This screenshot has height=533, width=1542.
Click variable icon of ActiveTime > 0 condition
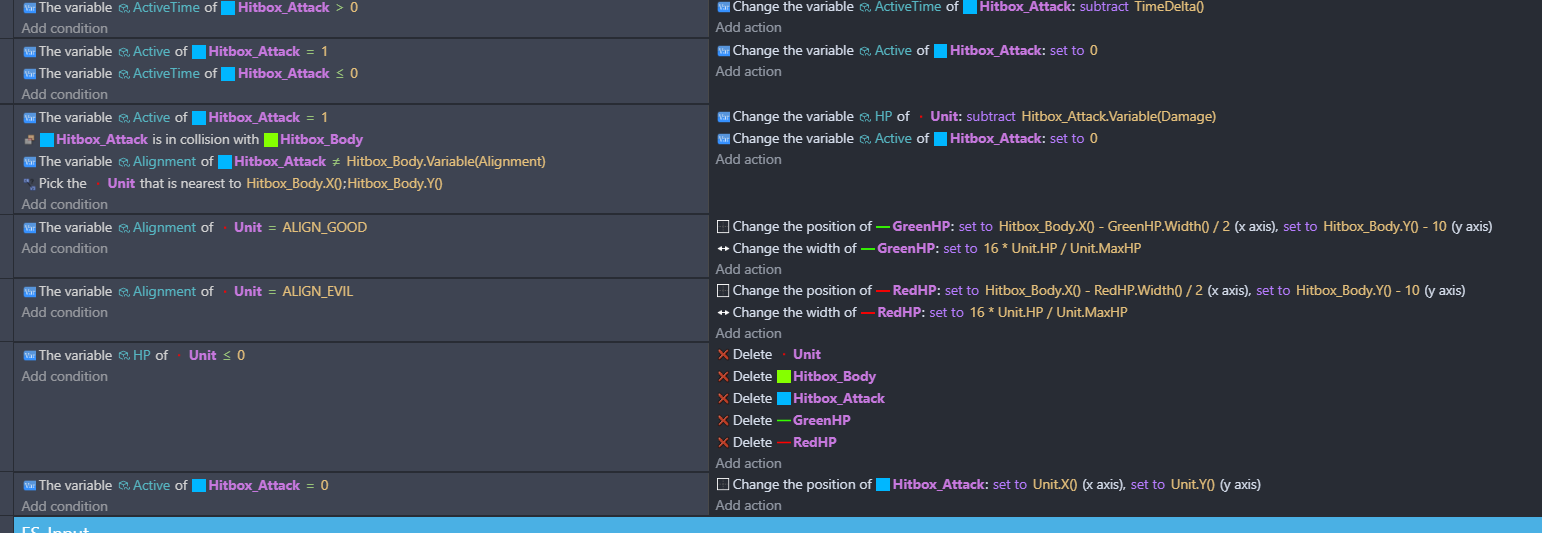[29, 7]
